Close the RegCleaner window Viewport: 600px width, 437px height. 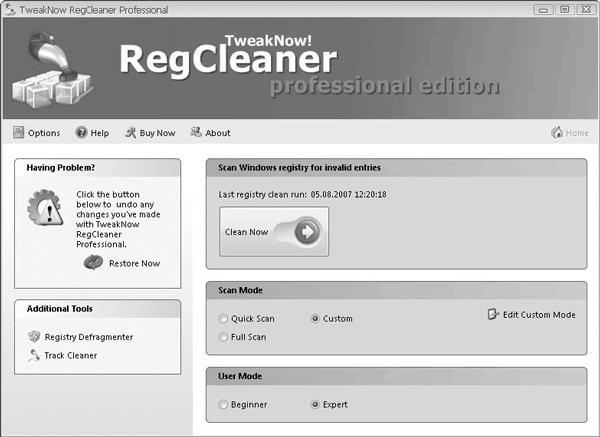(586, 10)
